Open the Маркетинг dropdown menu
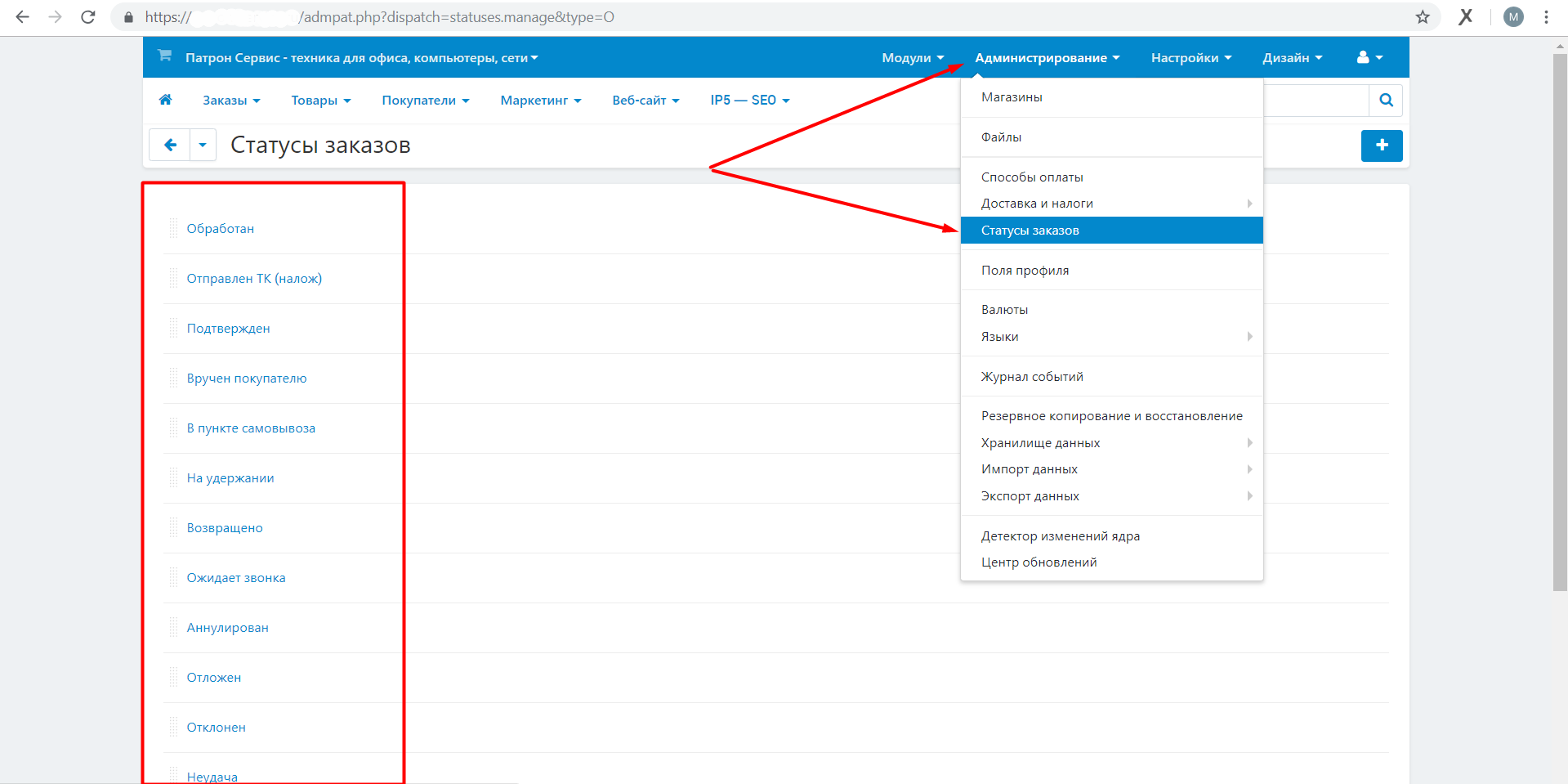The height and width of the screenshot is (784, 1568). point(541,100)
